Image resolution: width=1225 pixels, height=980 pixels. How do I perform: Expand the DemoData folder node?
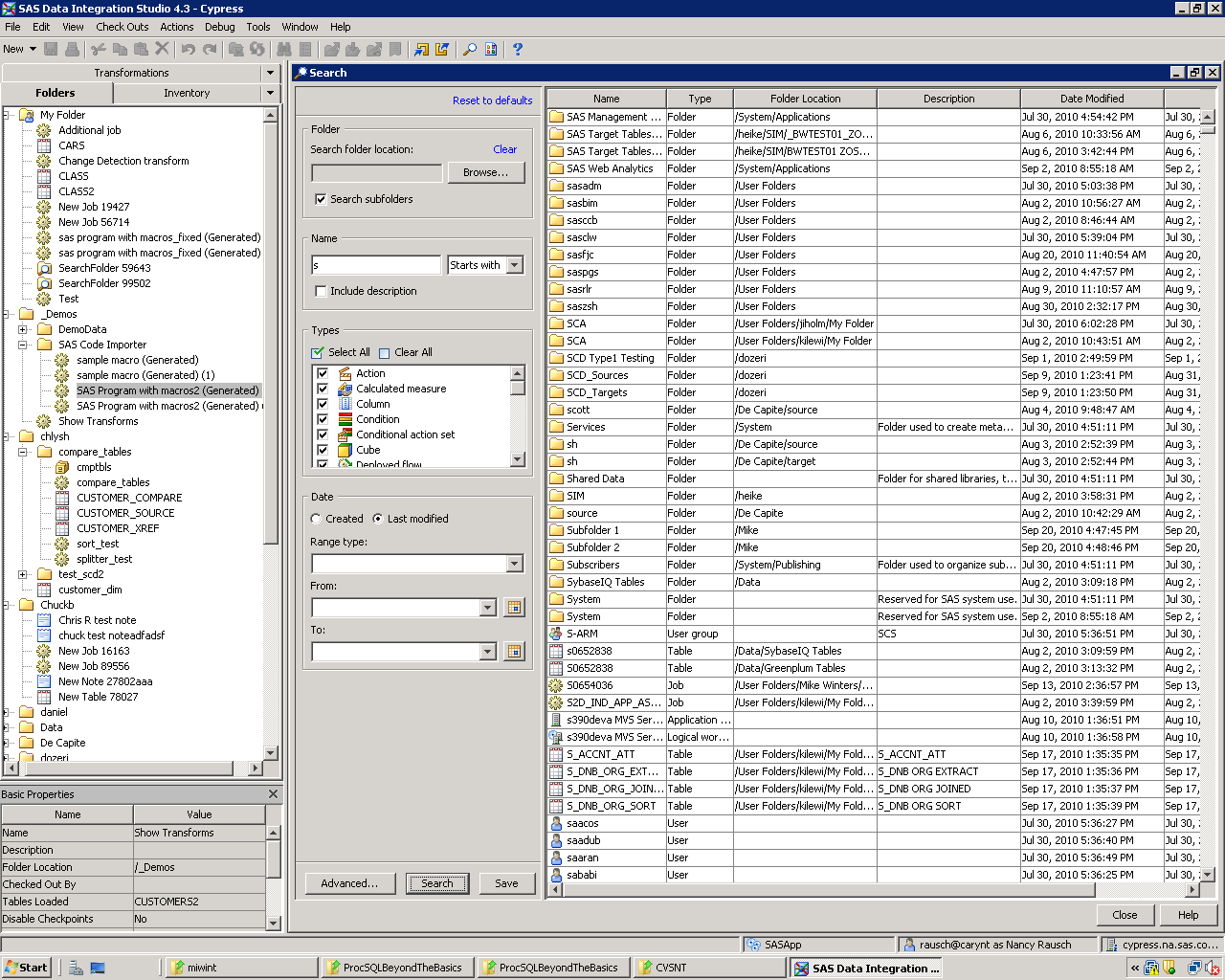click(23, 329)
